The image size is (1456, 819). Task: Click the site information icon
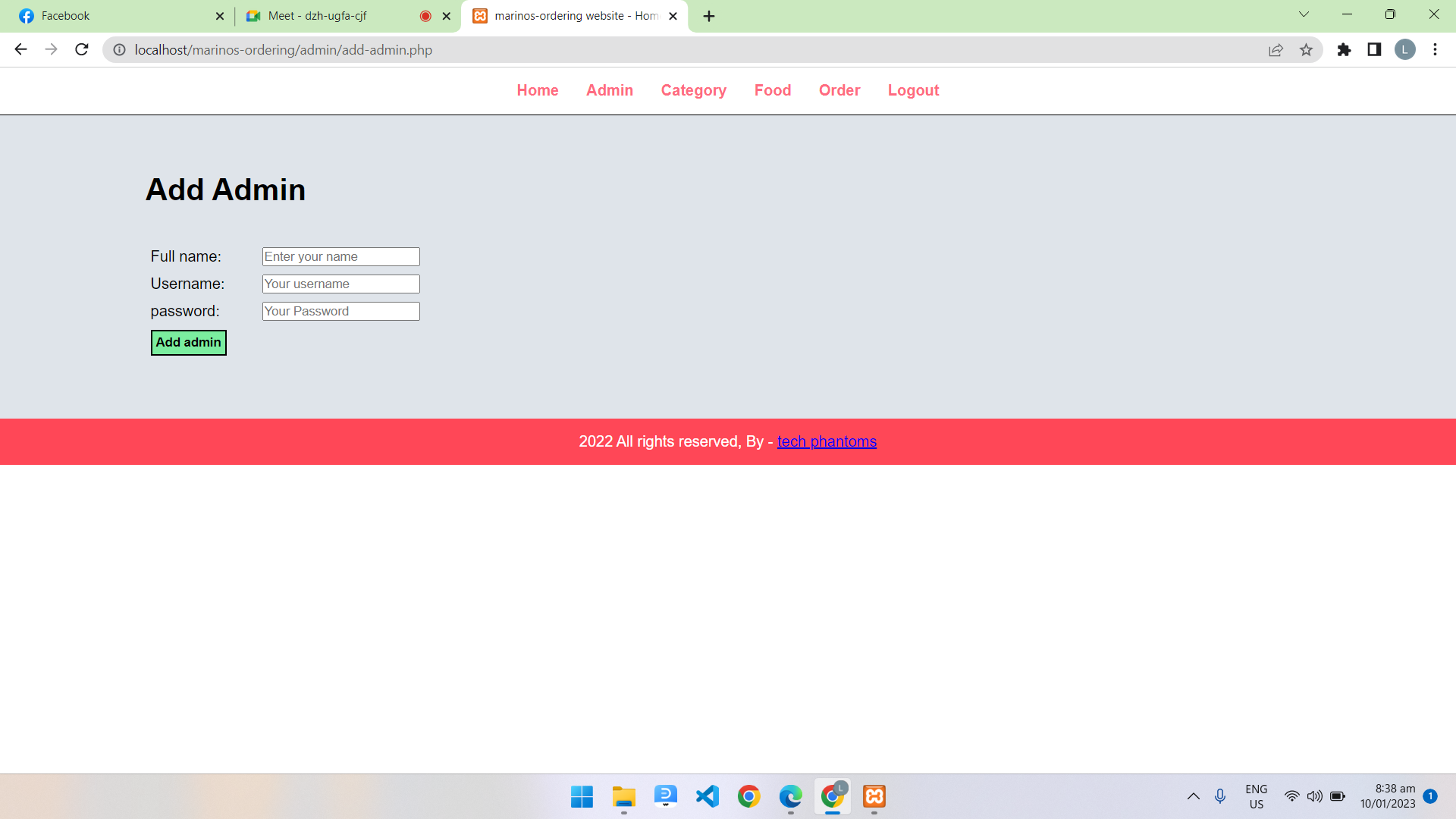click(120, 50)
